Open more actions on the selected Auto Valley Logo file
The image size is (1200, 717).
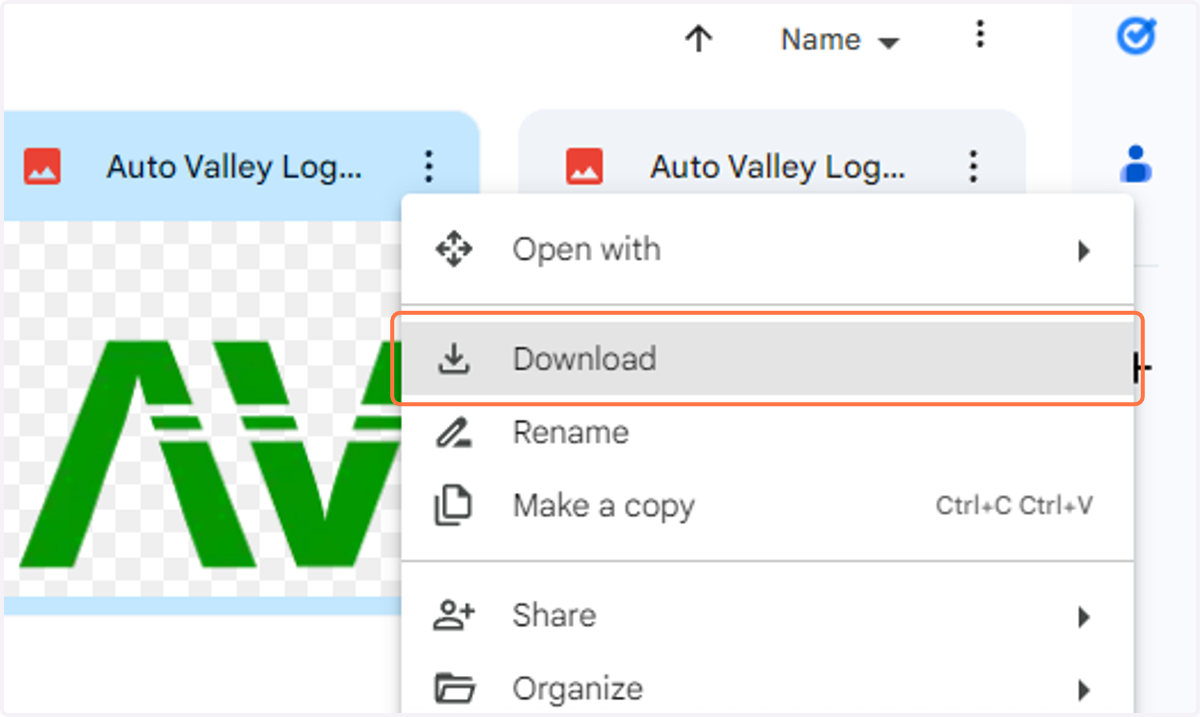(429, 166)
